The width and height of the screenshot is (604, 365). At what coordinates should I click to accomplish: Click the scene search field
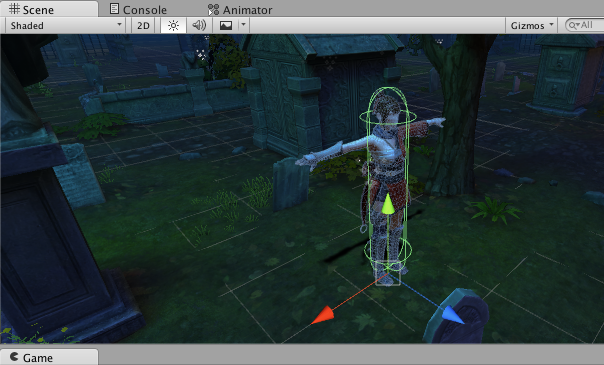pos(585,25)
